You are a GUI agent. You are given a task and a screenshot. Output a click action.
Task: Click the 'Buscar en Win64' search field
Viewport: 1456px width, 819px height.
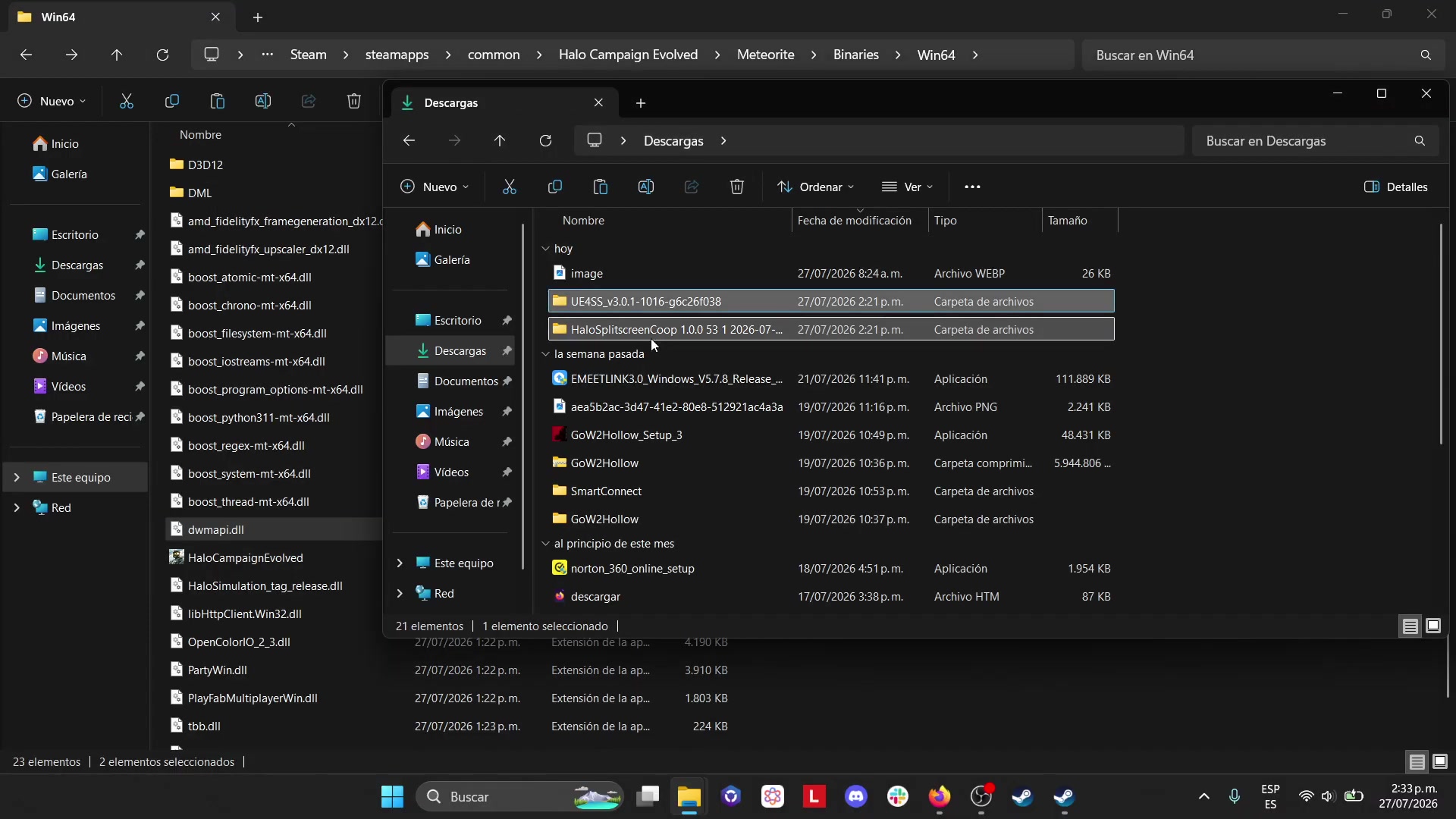[x=1263, y=55]
